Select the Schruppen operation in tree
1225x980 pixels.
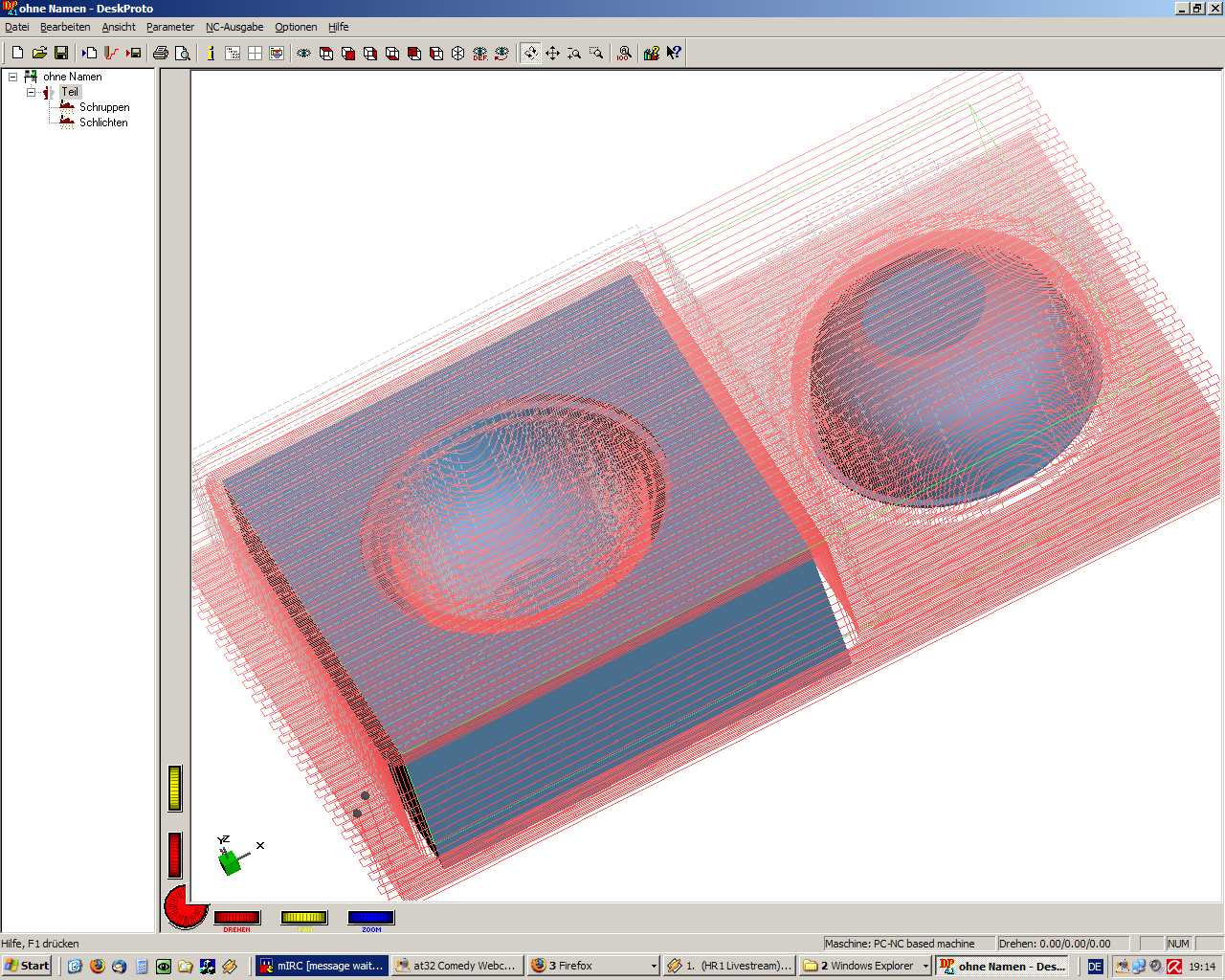point(104,107)
